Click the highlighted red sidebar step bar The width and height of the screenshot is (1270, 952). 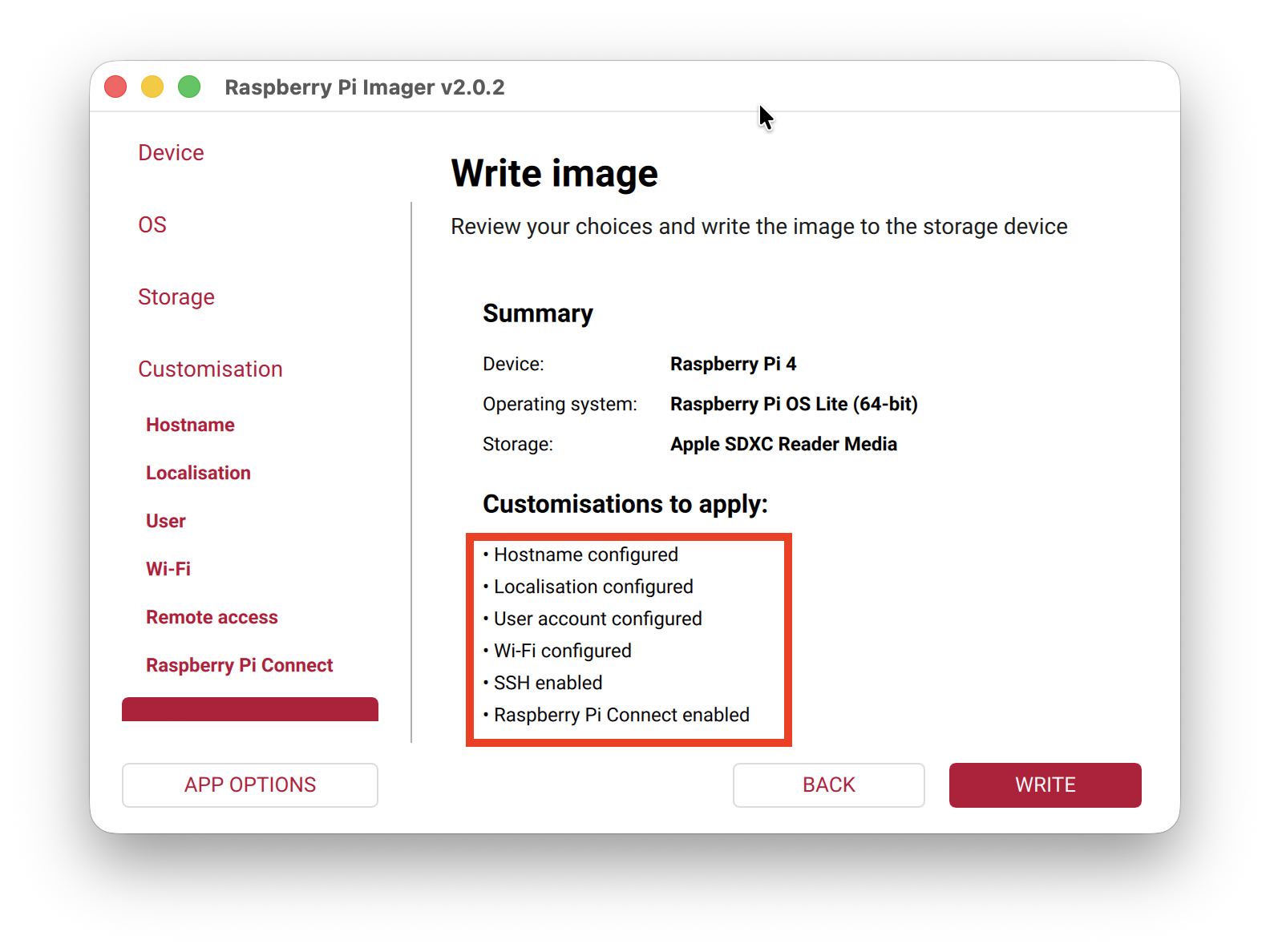[249, 709]
